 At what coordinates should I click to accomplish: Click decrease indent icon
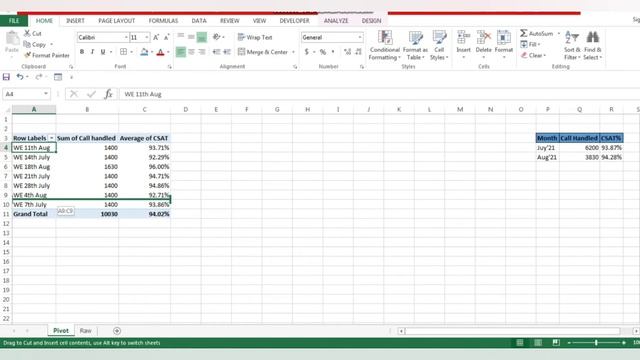[216, 52]
